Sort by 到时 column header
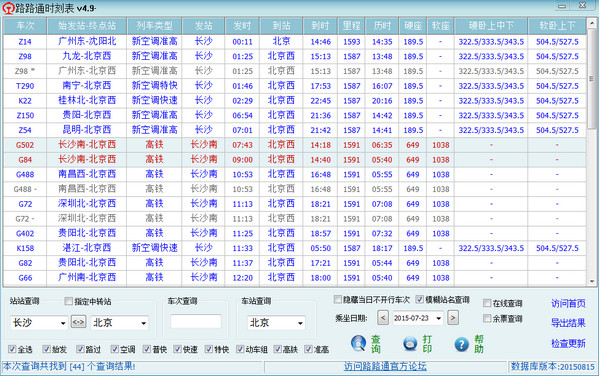 click(x=320, y=26)
